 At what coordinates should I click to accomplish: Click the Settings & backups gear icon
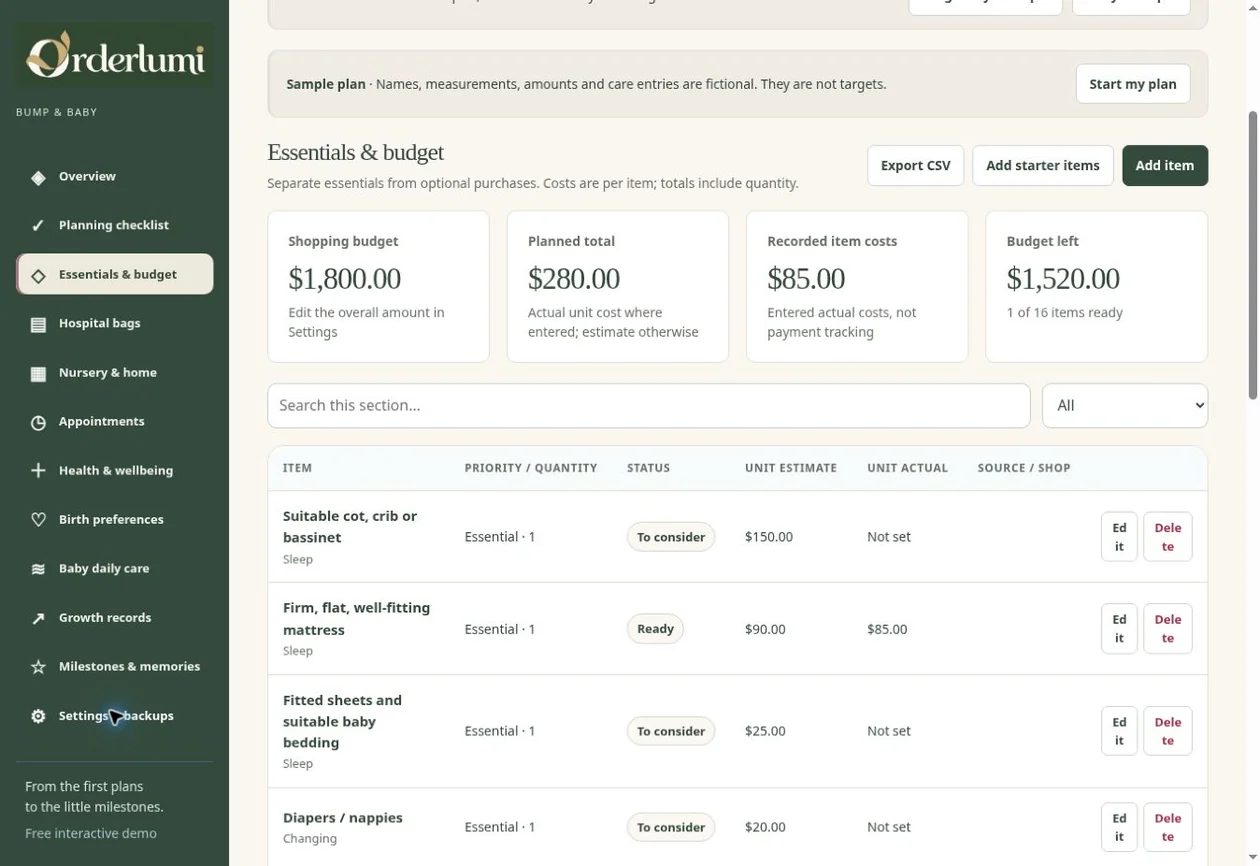pos(38,716)
